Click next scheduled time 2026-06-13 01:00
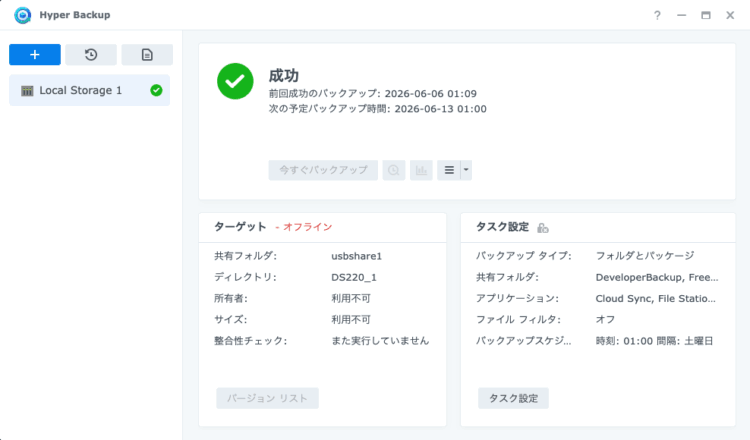The height and width of the screenshot is (440, 750). tap(441, 109)
